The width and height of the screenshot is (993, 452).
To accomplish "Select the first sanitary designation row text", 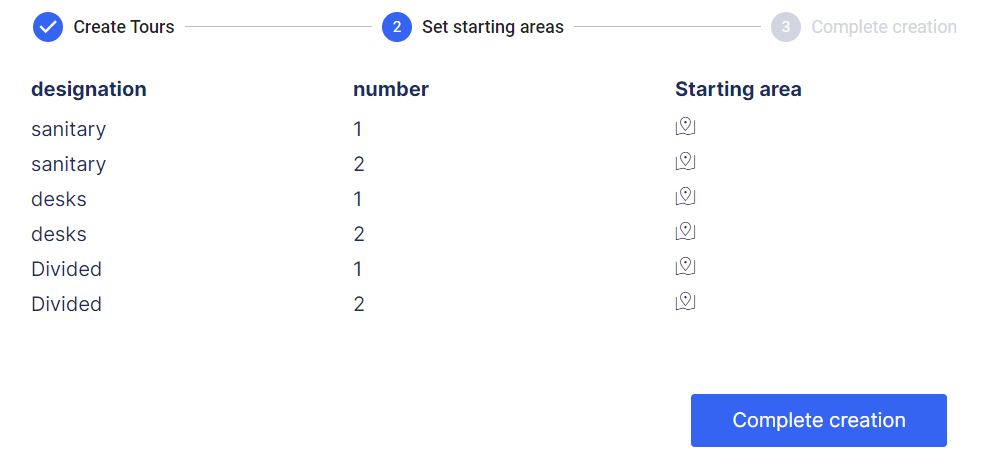I will (x=68, y=129).
